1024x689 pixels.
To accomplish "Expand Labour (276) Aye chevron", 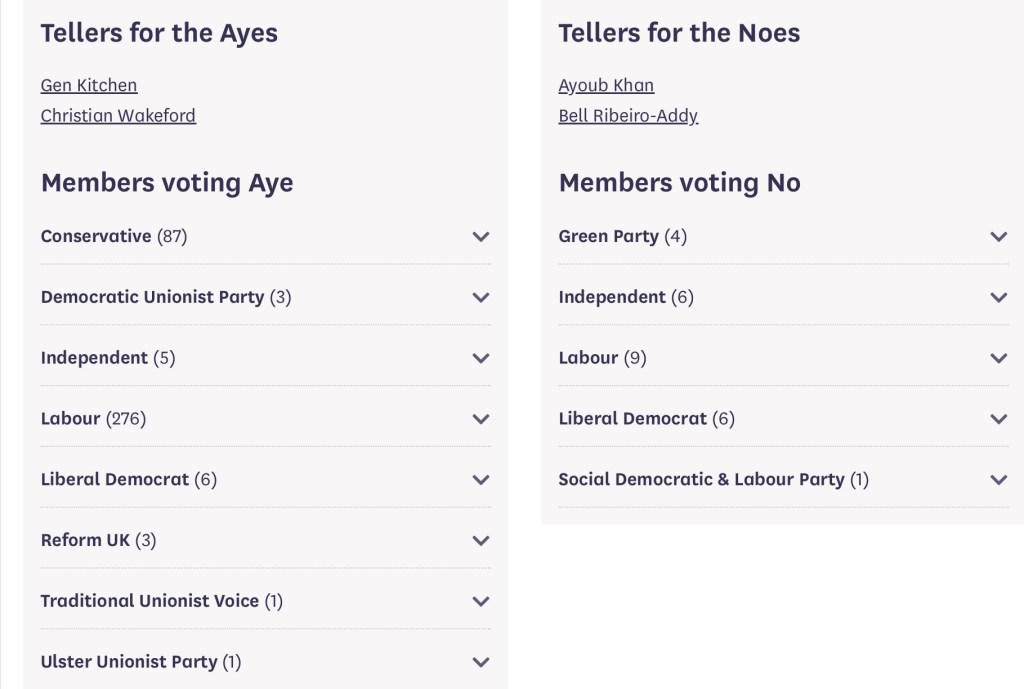I will [x=481, y=419].
